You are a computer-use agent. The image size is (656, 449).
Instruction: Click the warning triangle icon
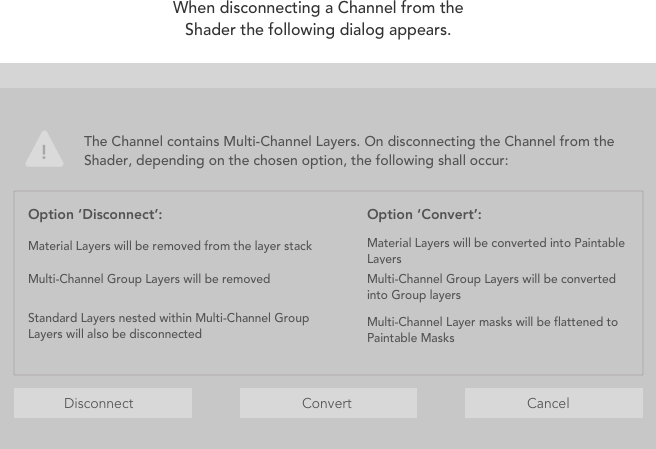point(44,150)
